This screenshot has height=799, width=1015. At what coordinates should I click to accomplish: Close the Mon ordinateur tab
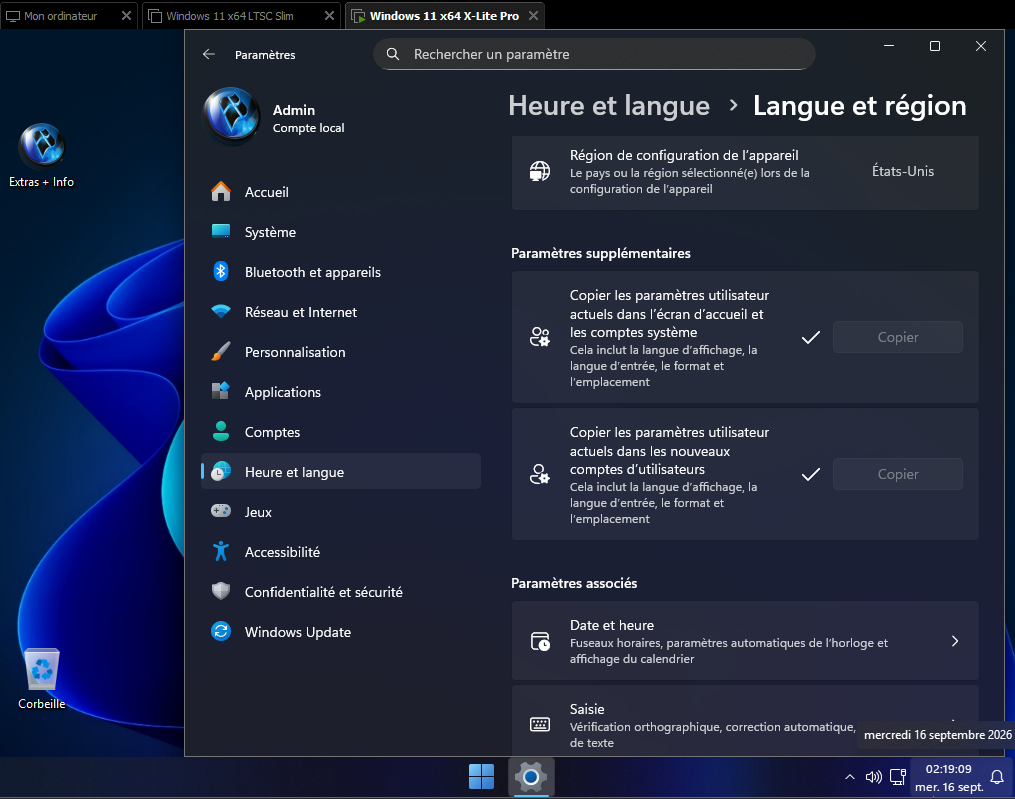pos(126,16)
